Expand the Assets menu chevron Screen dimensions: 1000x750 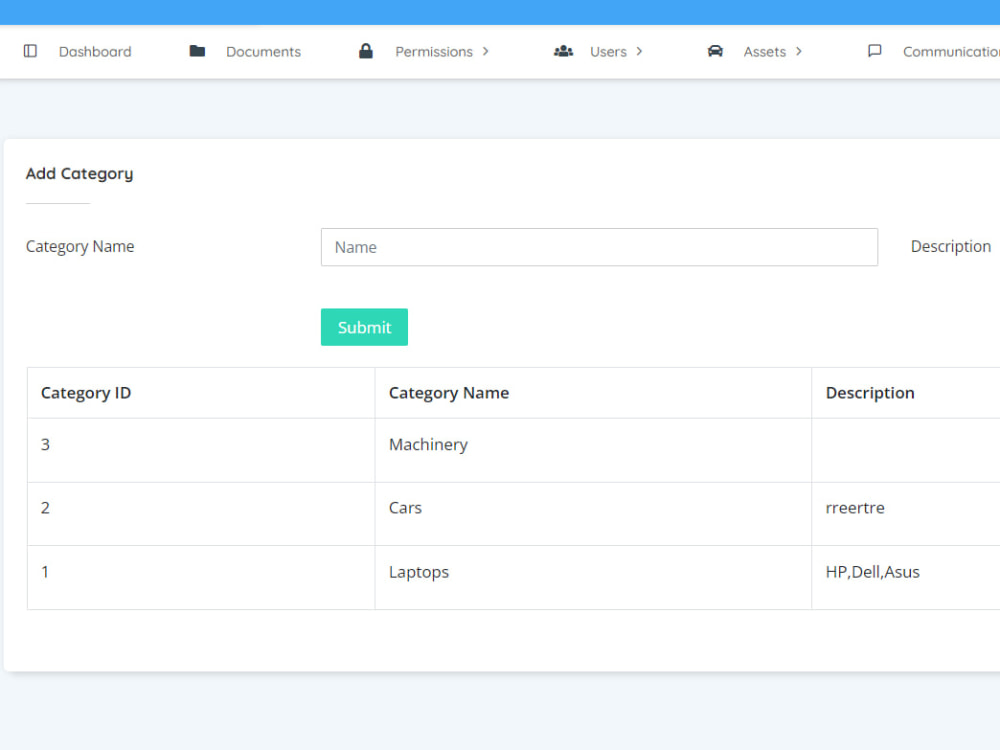pos(798,51)
